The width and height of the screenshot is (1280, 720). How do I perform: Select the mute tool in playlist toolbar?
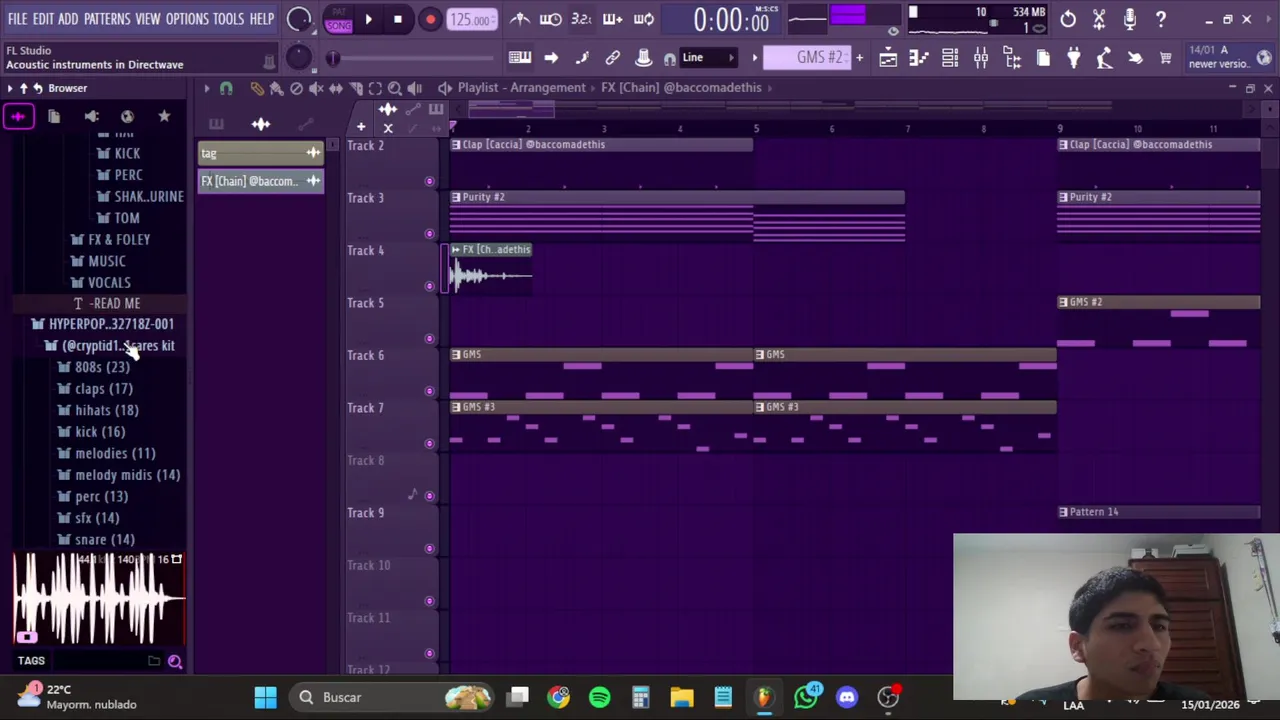pos(316,88)
